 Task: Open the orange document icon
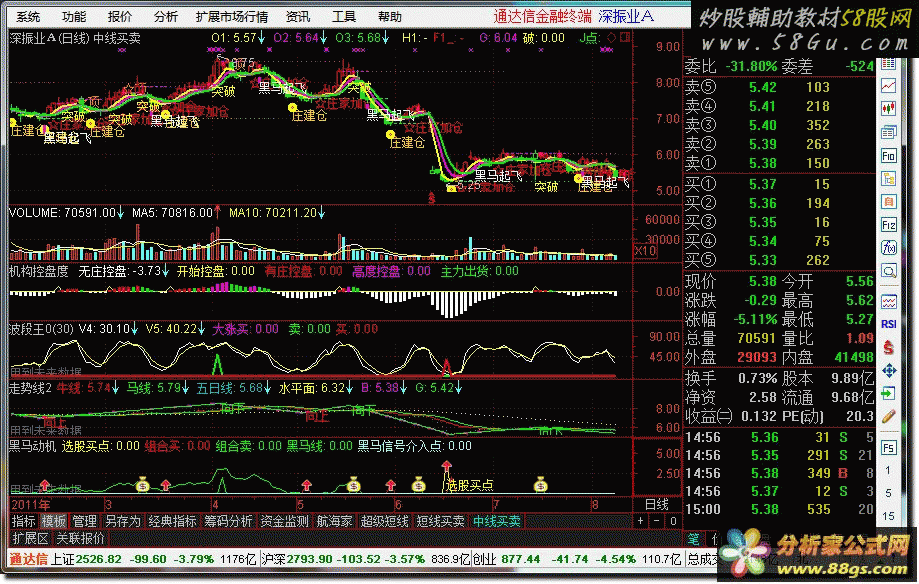(x=889, y=202)
